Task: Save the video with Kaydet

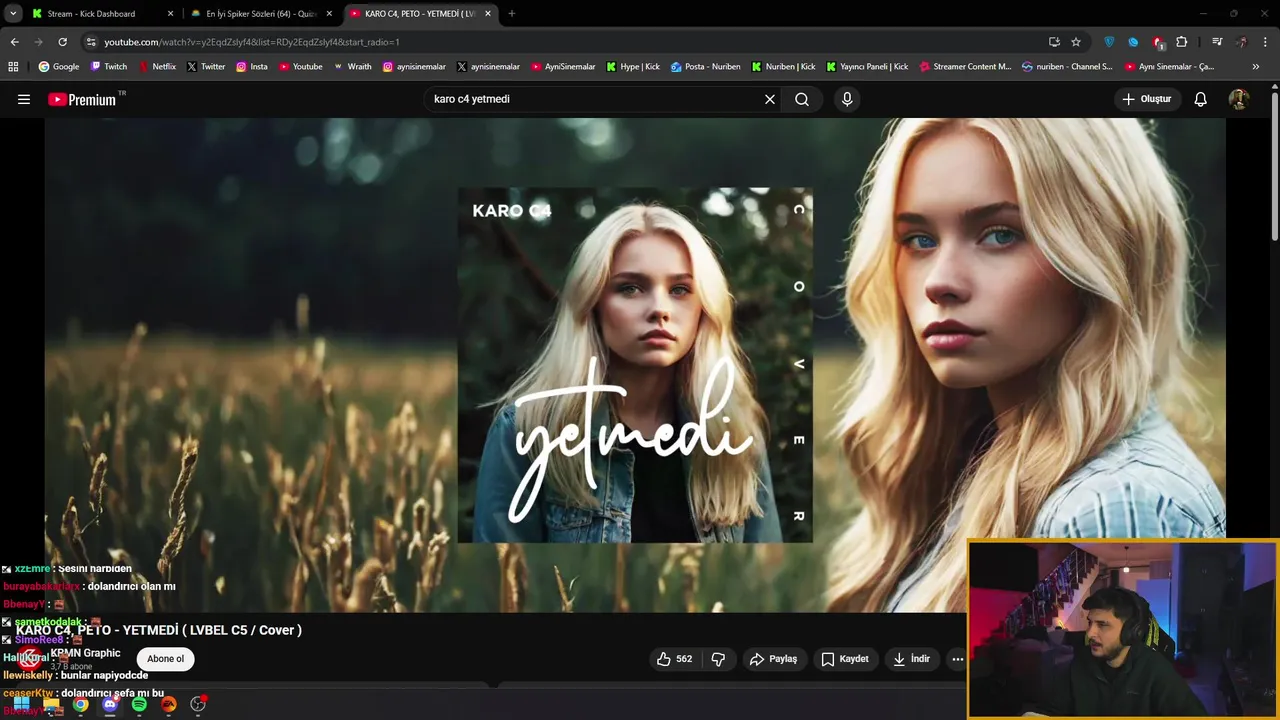Action: point(845,659)
